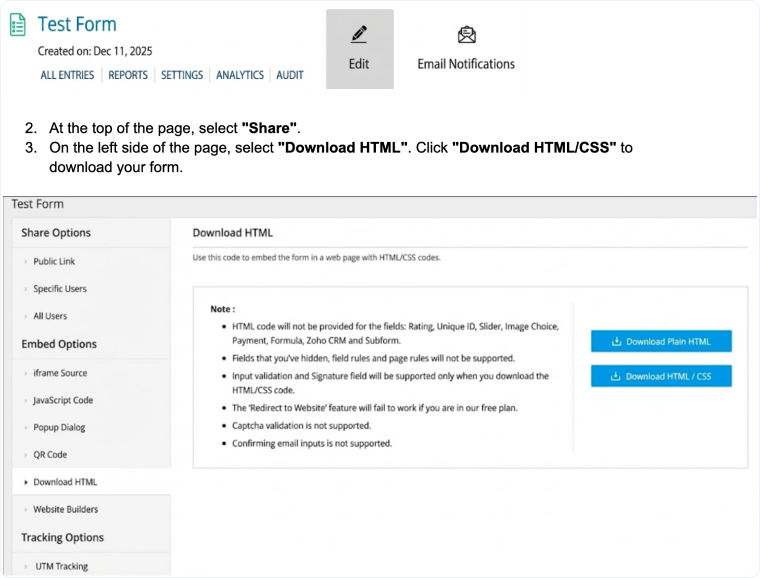Open the ANALYTICS tab
The height and width of the screenshot is (578, 760).
[240, 75]
